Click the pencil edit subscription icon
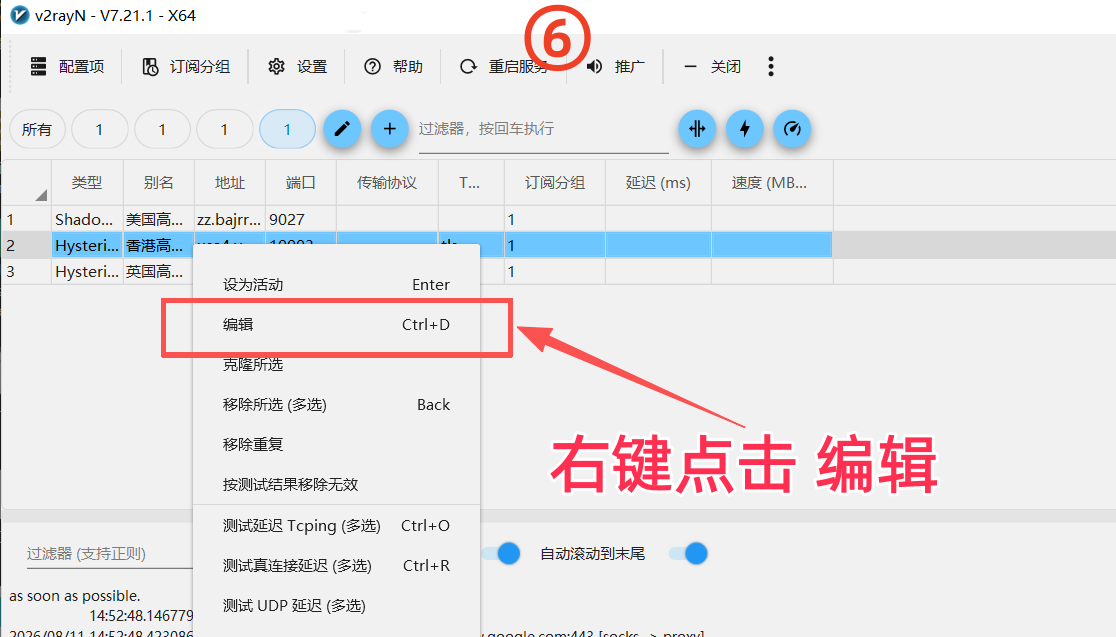 pos(342,129)
